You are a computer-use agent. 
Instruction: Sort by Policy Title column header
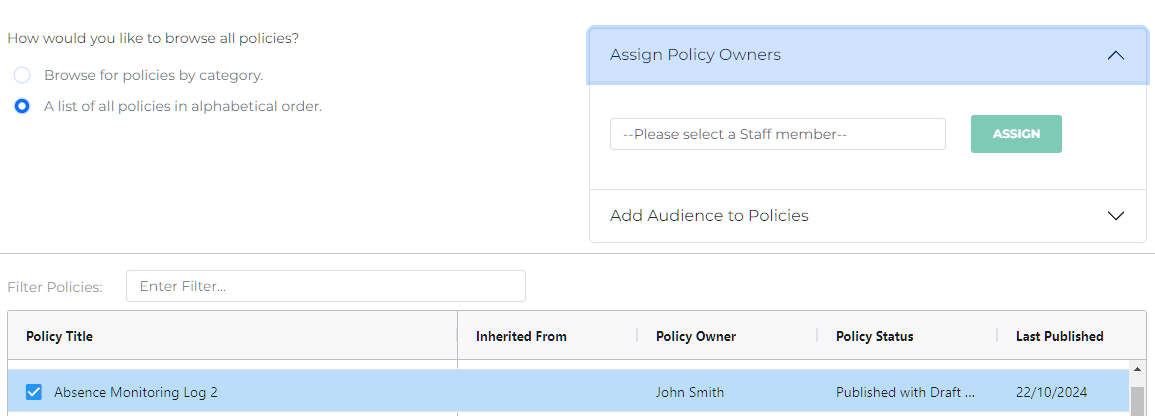[x=60, y=336]
